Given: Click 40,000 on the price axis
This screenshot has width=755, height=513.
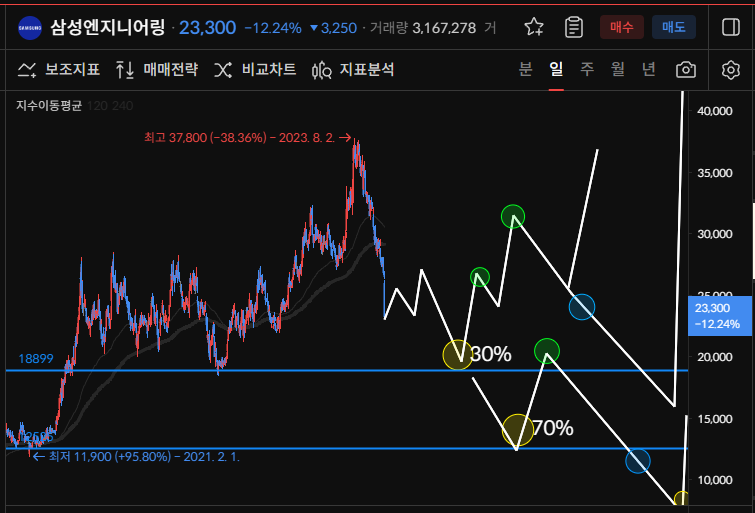Looking at the screenshot, I should pos(715,111).
